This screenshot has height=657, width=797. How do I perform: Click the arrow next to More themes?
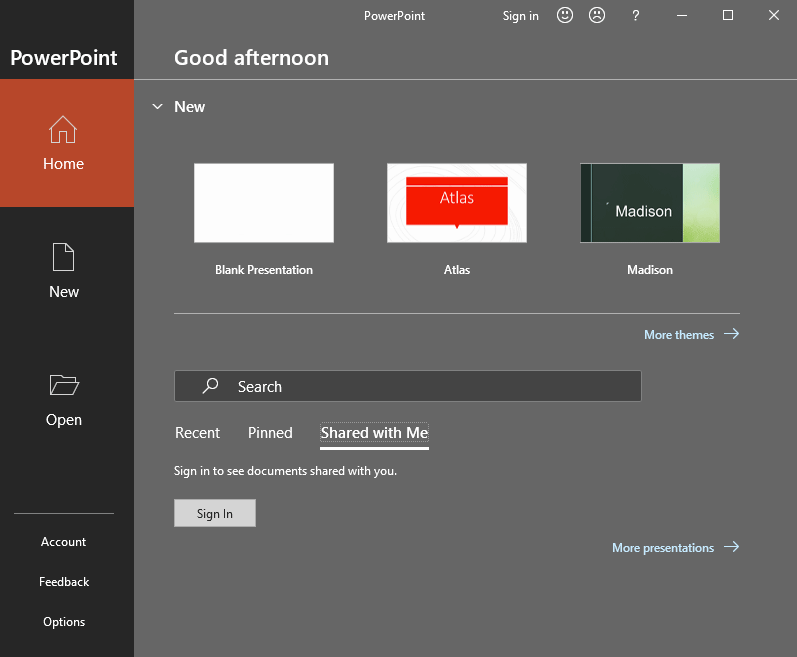[731, 334]
